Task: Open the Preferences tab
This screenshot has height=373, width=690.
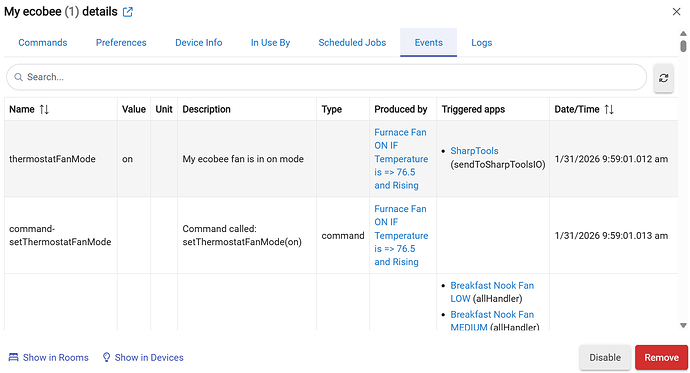Action: coord(121,43)
